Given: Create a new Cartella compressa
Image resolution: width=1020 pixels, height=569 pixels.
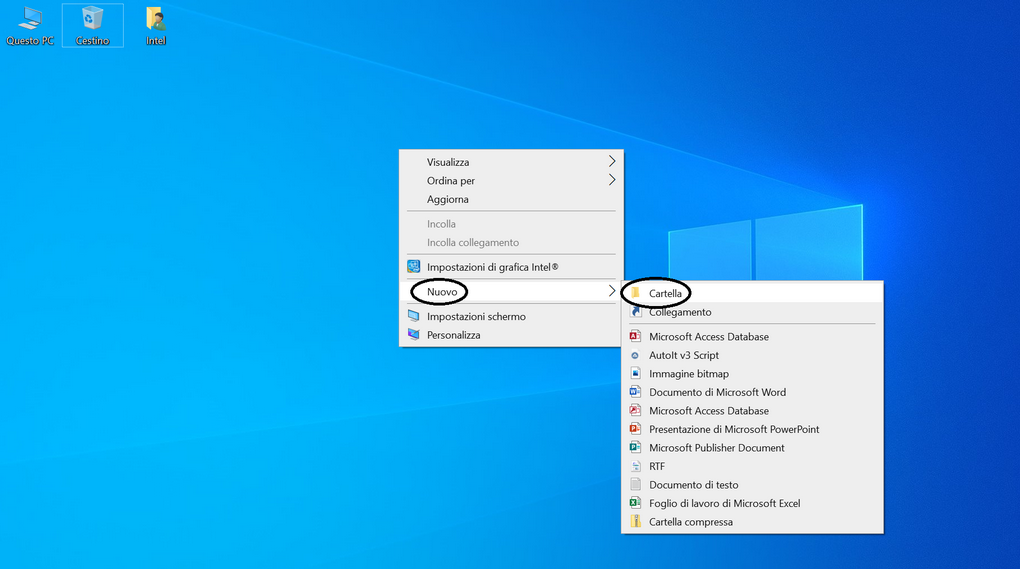Looking at the screenshot, I should point(753,522).
